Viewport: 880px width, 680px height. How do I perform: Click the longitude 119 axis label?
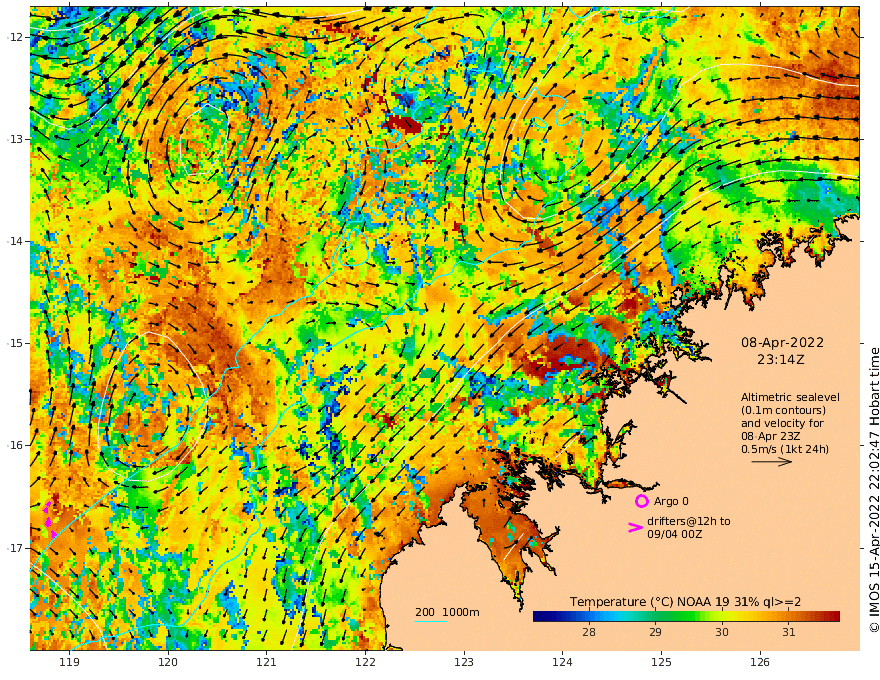pos(70,662)
